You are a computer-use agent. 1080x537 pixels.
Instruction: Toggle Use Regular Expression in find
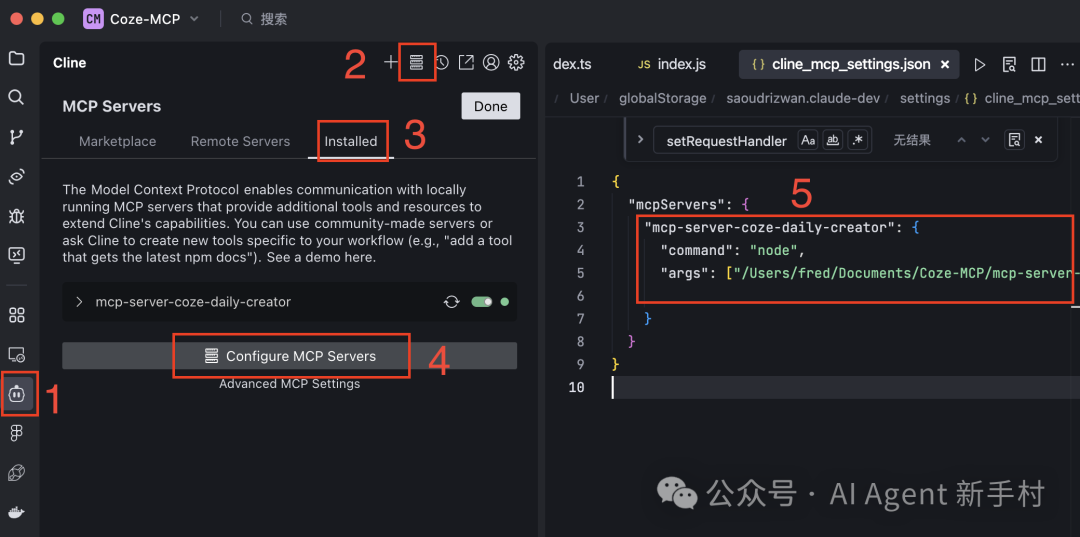click(x=858, y=140)
